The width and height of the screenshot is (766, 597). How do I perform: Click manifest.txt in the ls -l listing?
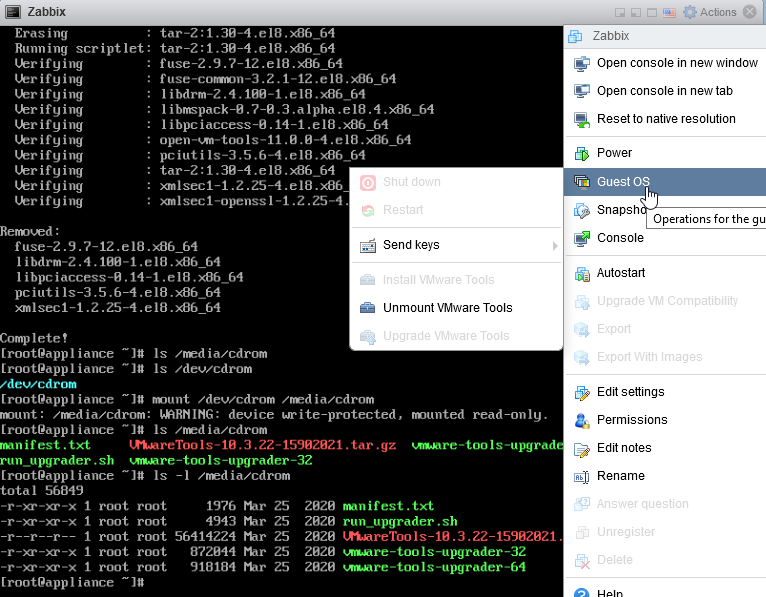(x=388, y=506)
